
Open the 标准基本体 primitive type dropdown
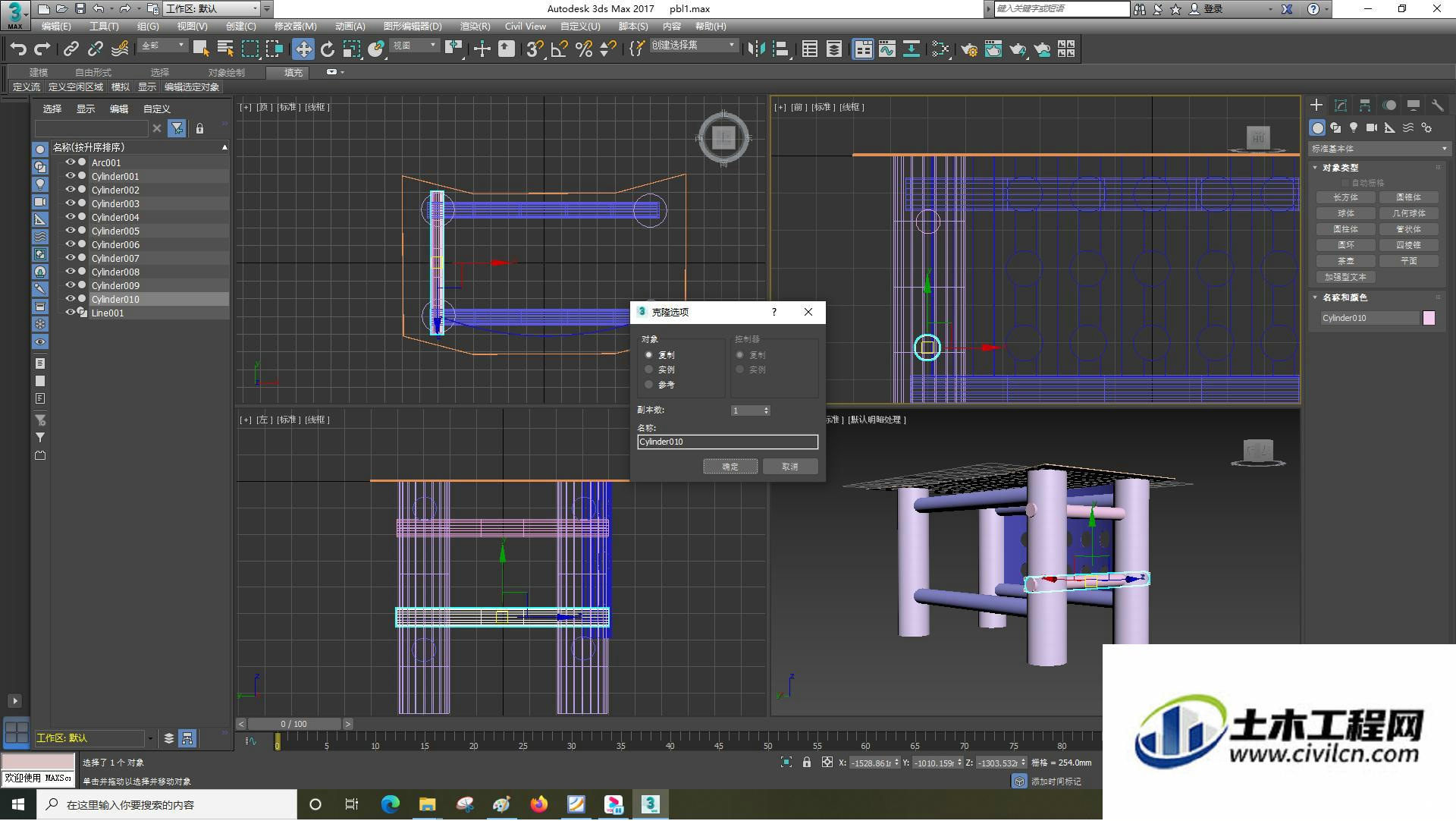click(1379, 149)
